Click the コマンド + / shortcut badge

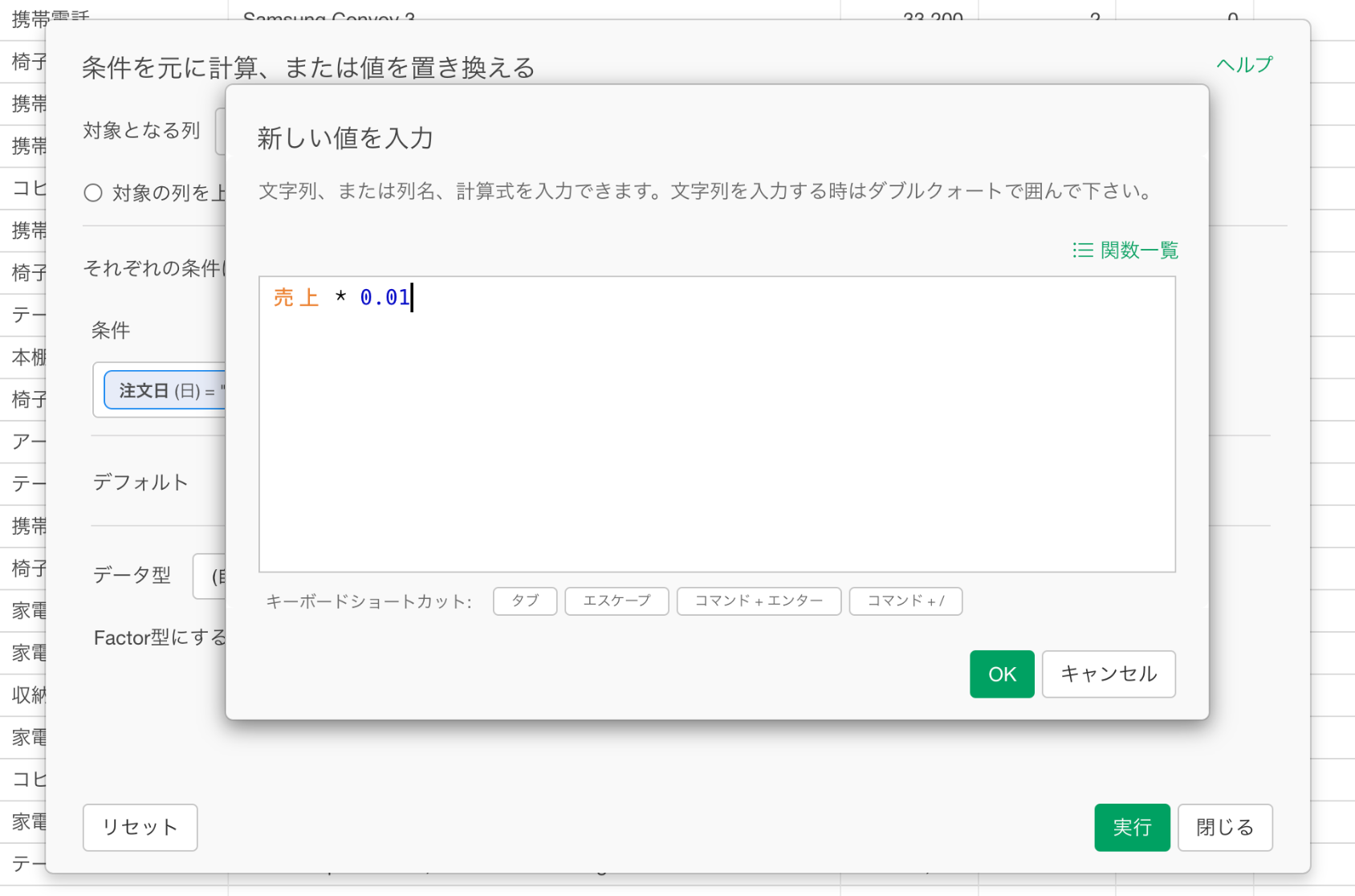(x=905, y=601)
